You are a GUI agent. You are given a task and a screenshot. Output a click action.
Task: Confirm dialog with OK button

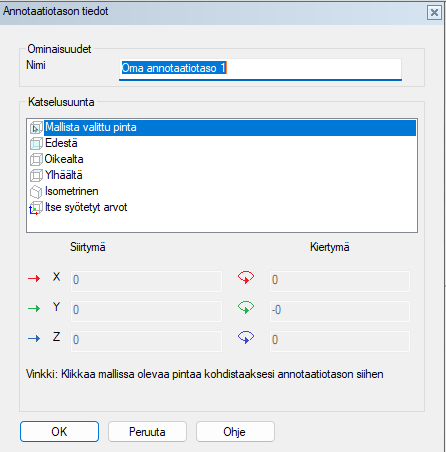coord(59,432)
